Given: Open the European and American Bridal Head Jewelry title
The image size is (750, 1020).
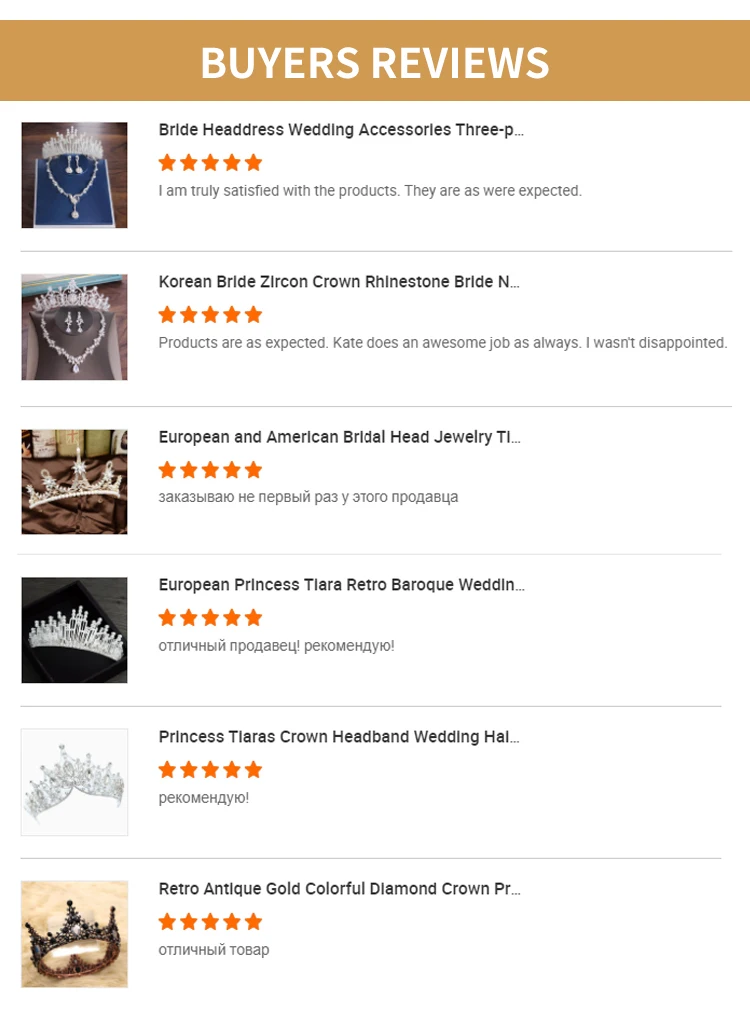Looking at the screenshot, I should [339, 437].
